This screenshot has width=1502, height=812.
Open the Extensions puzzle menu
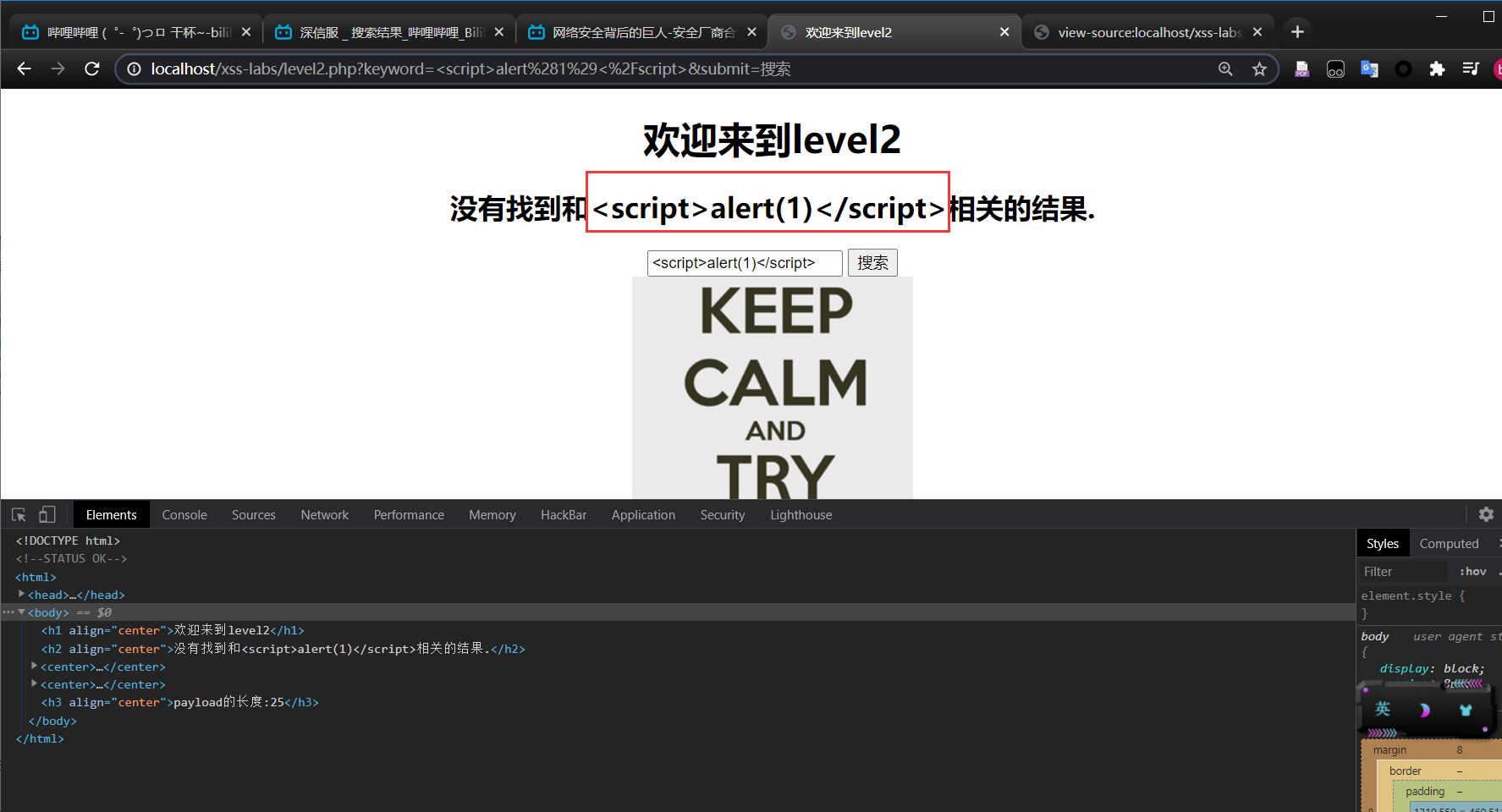coord(1437,69)
